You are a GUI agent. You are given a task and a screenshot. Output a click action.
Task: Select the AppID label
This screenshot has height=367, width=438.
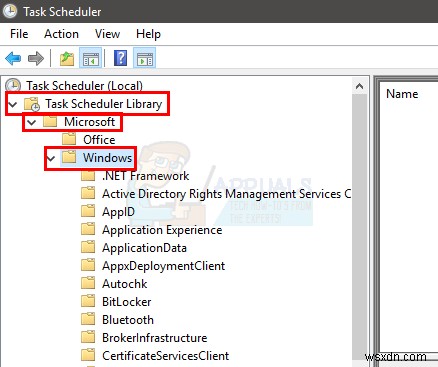[x=118, y=212]
